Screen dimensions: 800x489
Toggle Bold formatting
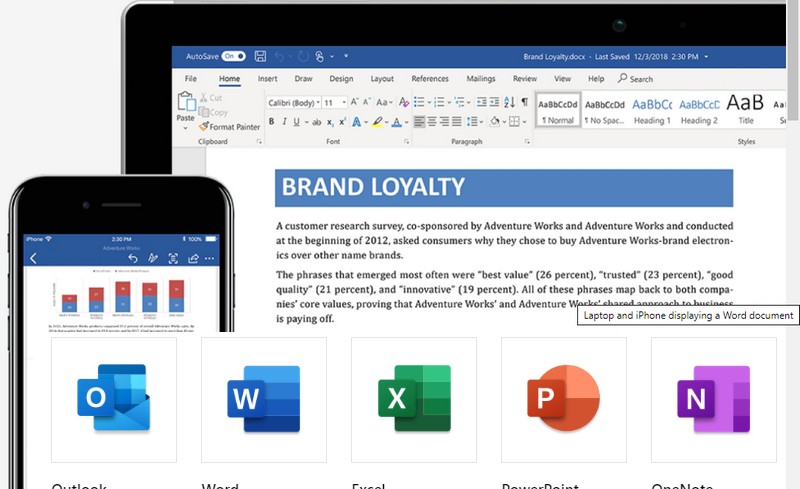pos(271,121)
